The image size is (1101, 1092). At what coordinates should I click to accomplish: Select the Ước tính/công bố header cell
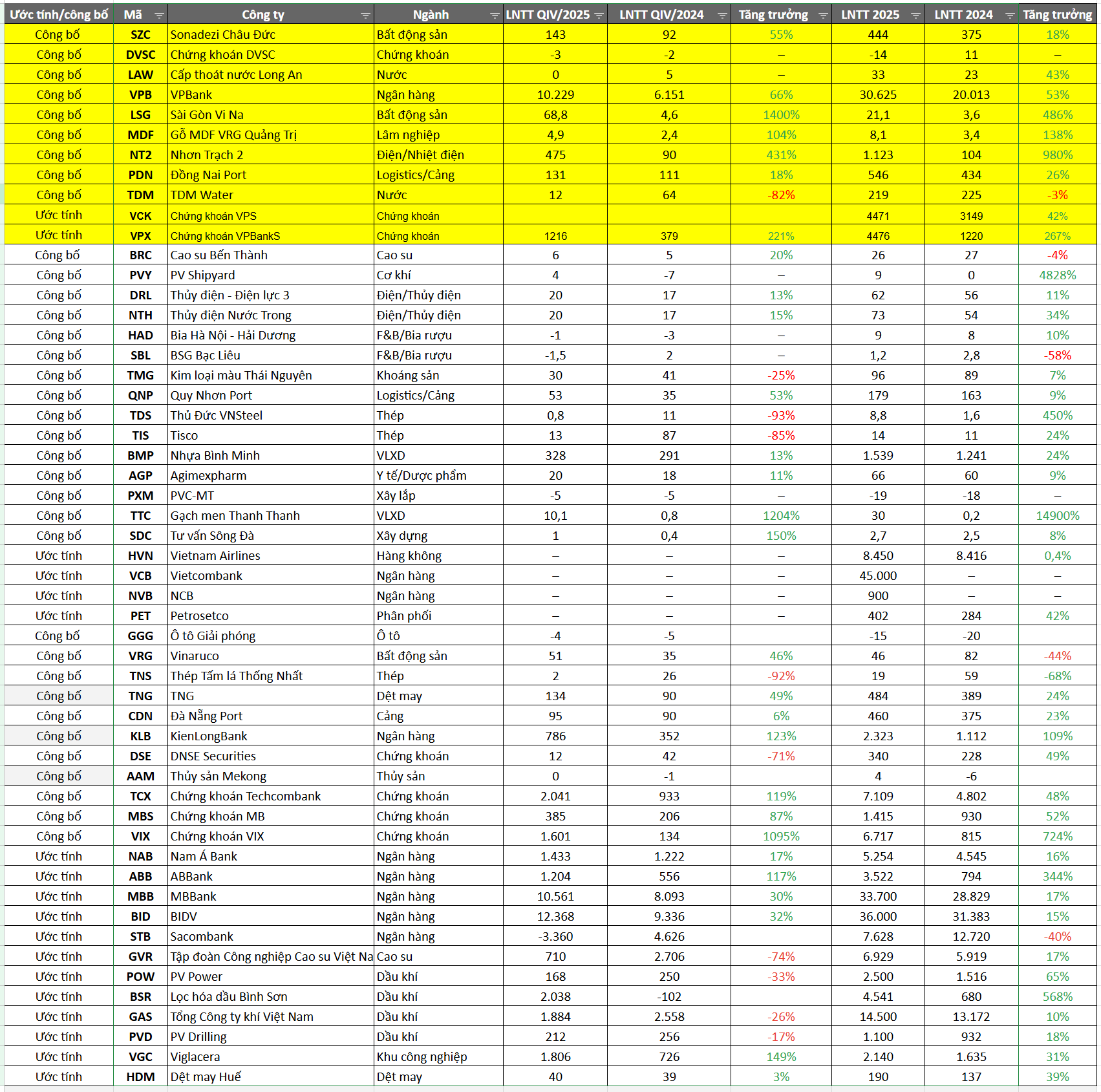tap(59, 15)
